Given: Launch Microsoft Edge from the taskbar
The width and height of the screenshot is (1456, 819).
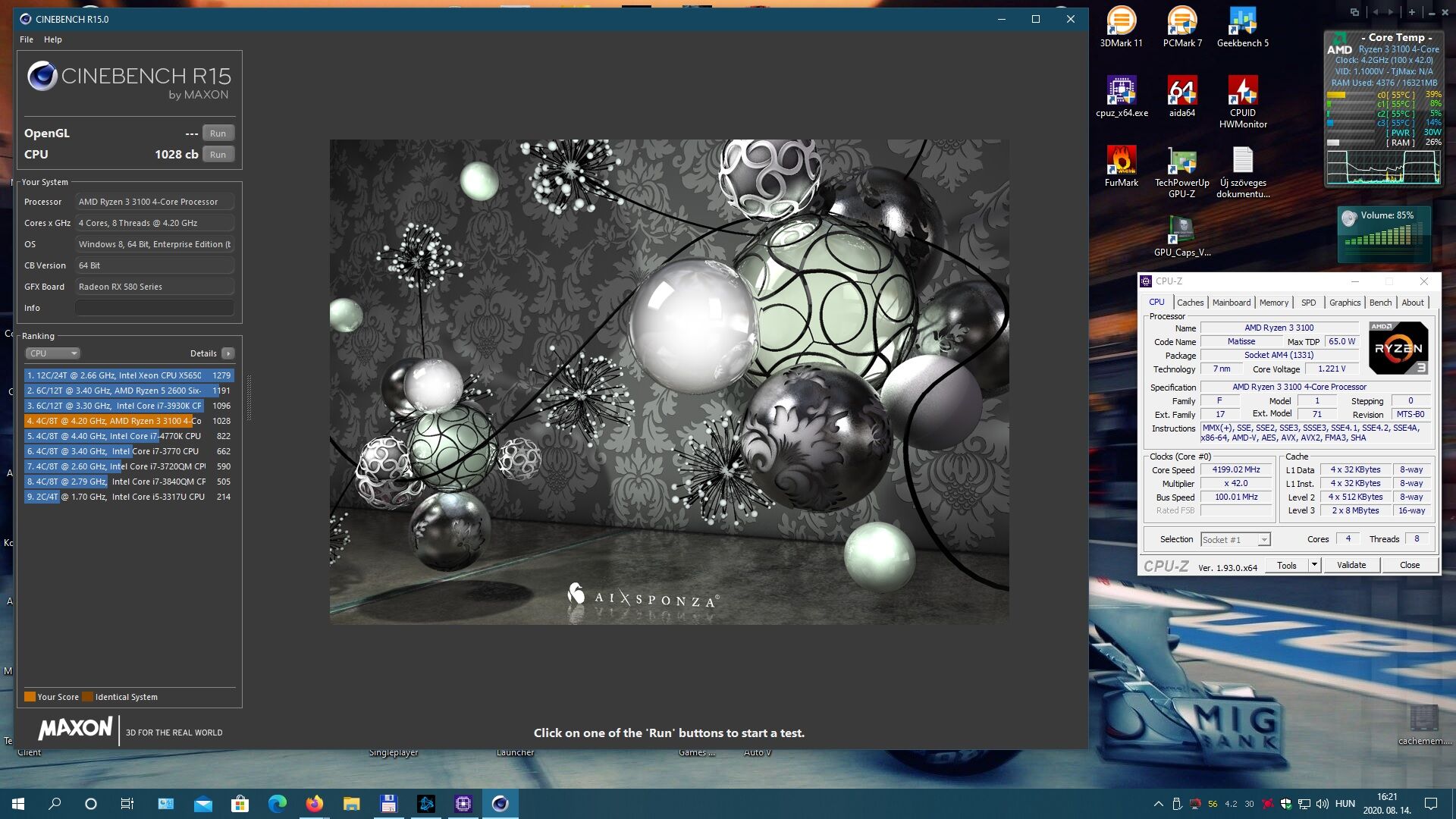Looking at the screenshot, I should (278, 804).
